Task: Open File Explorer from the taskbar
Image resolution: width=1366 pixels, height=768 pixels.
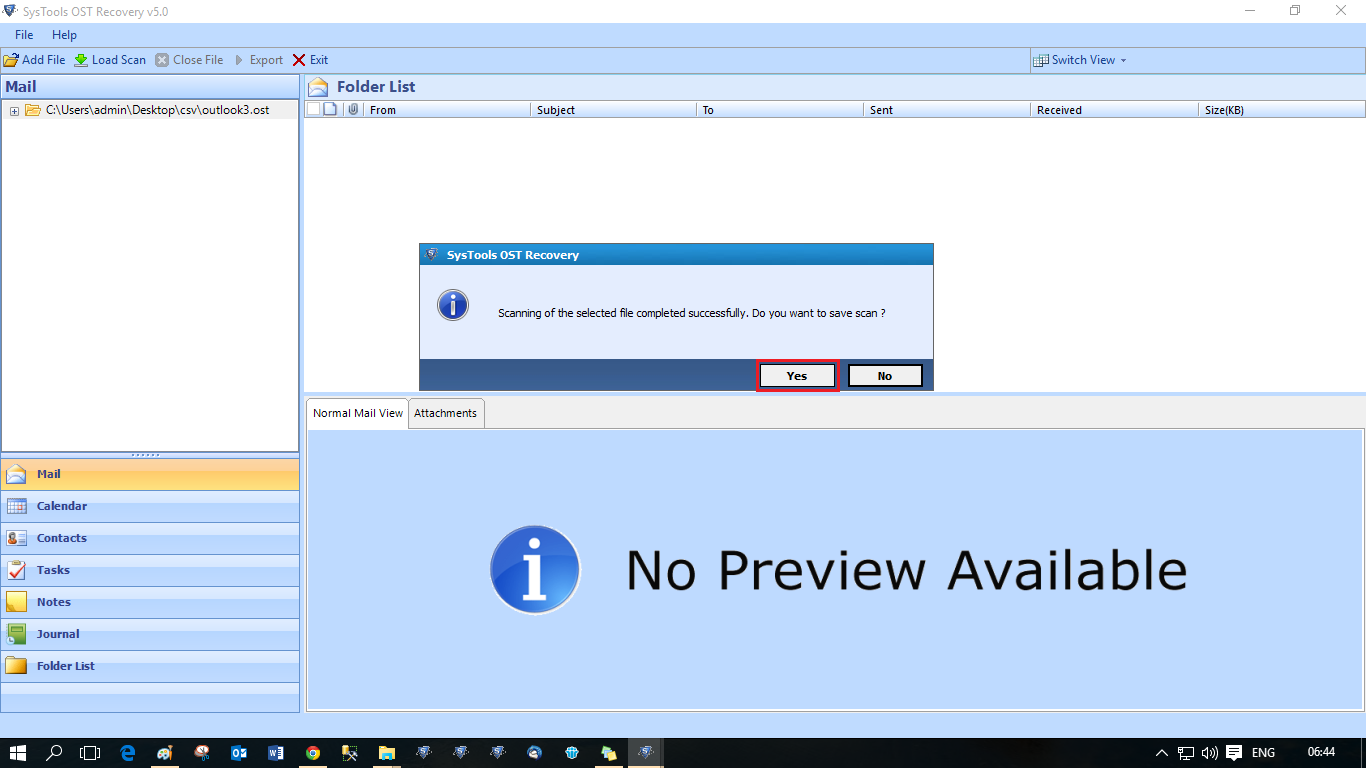Action: pyautogui.click(x=387, y=752)
